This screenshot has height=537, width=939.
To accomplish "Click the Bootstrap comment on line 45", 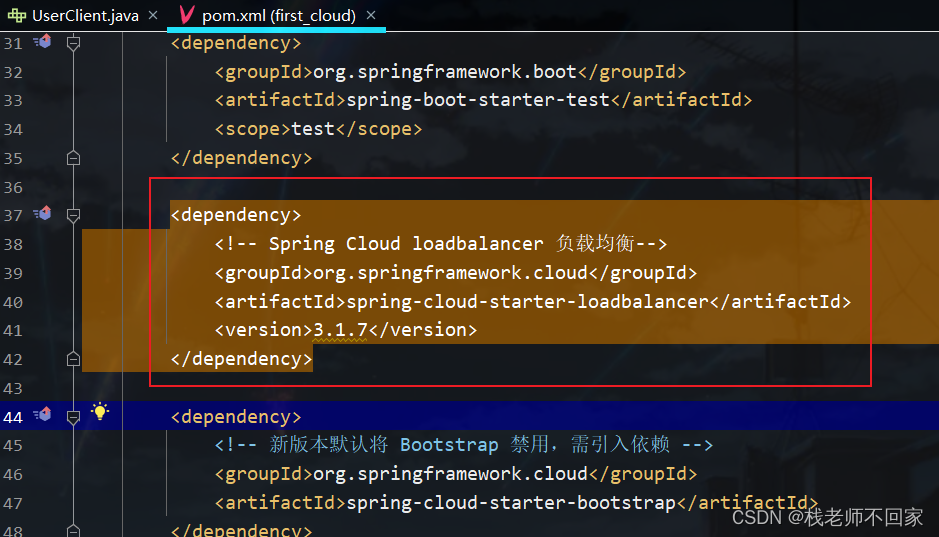I will (x=464, y=445).
